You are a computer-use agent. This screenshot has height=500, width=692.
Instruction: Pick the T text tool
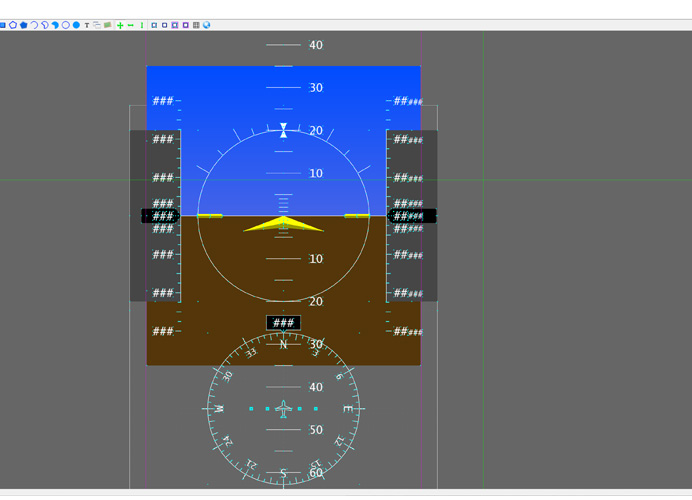point(87,25)
